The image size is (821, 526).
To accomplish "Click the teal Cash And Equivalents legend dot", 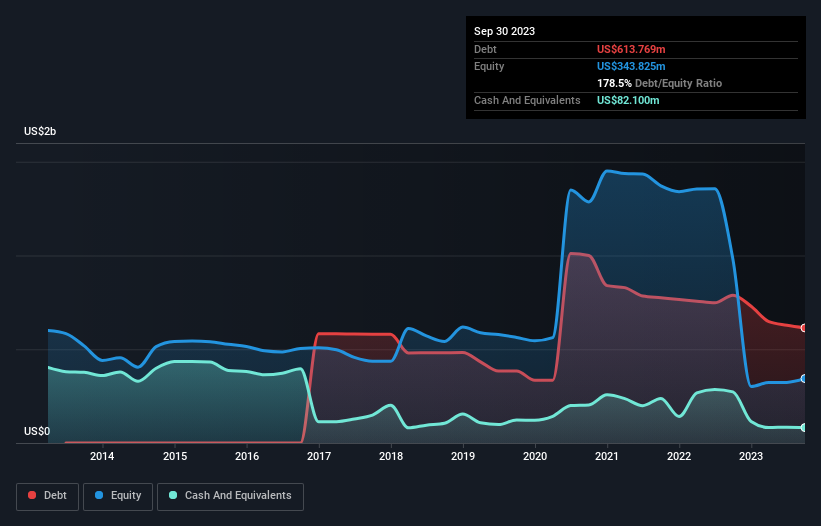I will point(173,495).
